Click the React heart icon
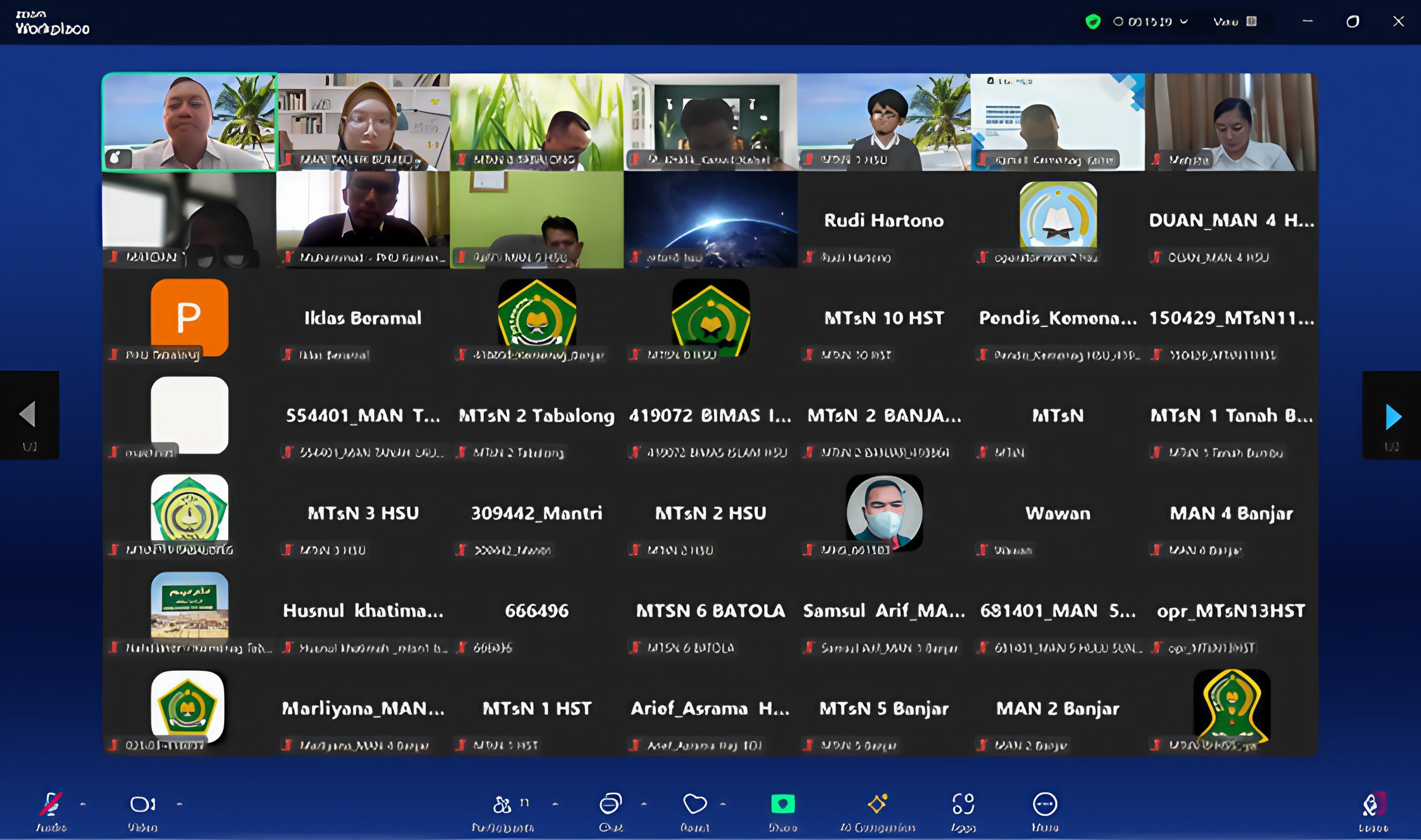Viewport: 1421px width, 840px height. tap(694, 804)
